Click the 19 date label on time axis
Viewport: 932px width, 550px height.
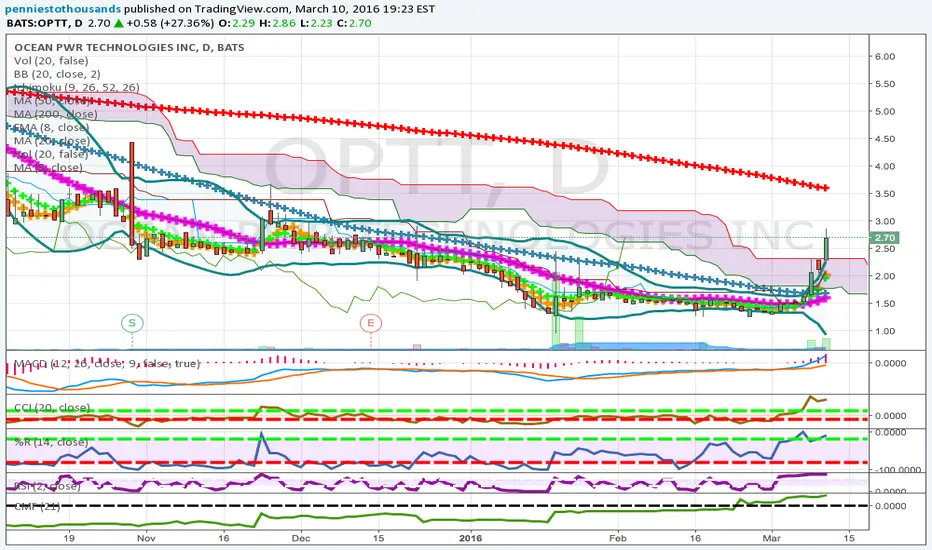click(69, 538)
